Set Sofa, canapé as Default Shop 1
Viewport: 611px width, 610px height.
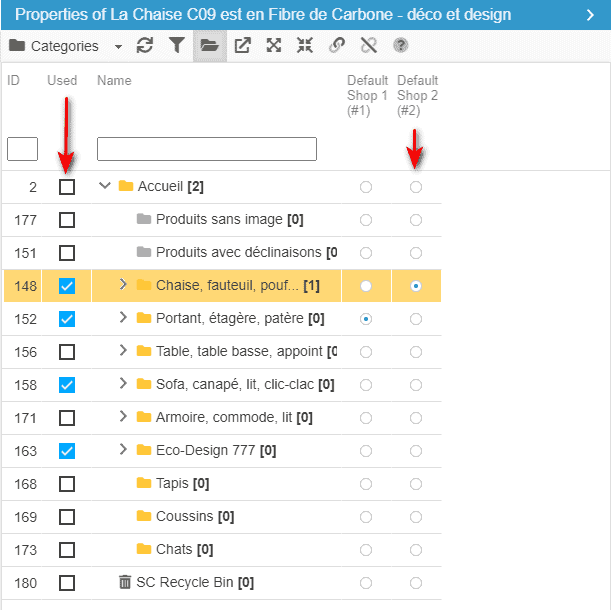(366, 385)
